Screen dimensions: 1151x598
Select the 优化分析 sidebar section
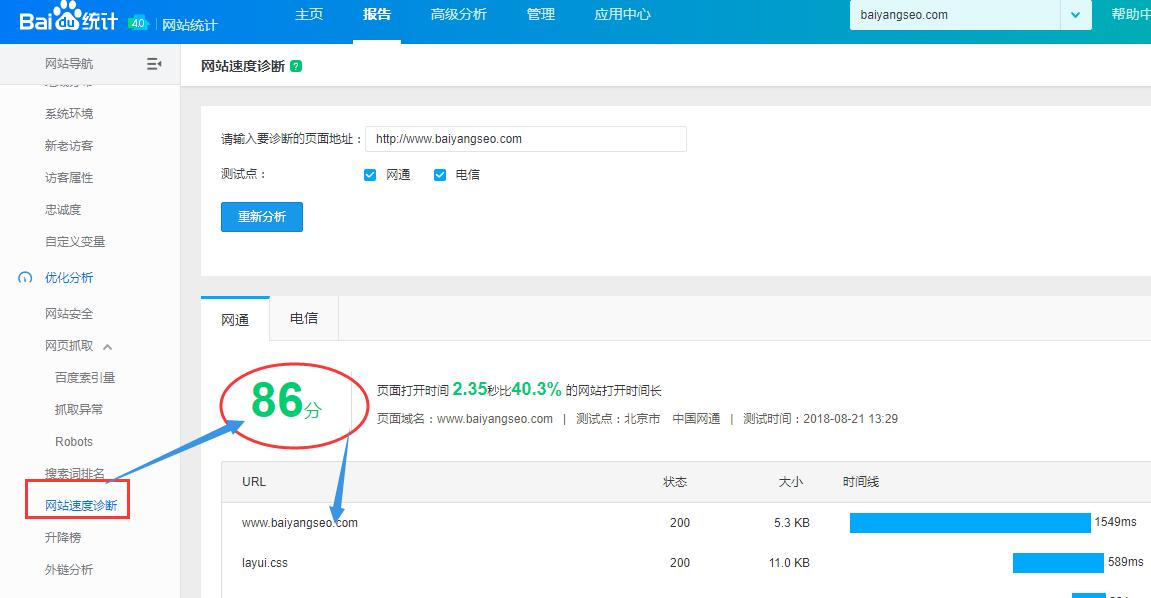[x=69, y=277]
